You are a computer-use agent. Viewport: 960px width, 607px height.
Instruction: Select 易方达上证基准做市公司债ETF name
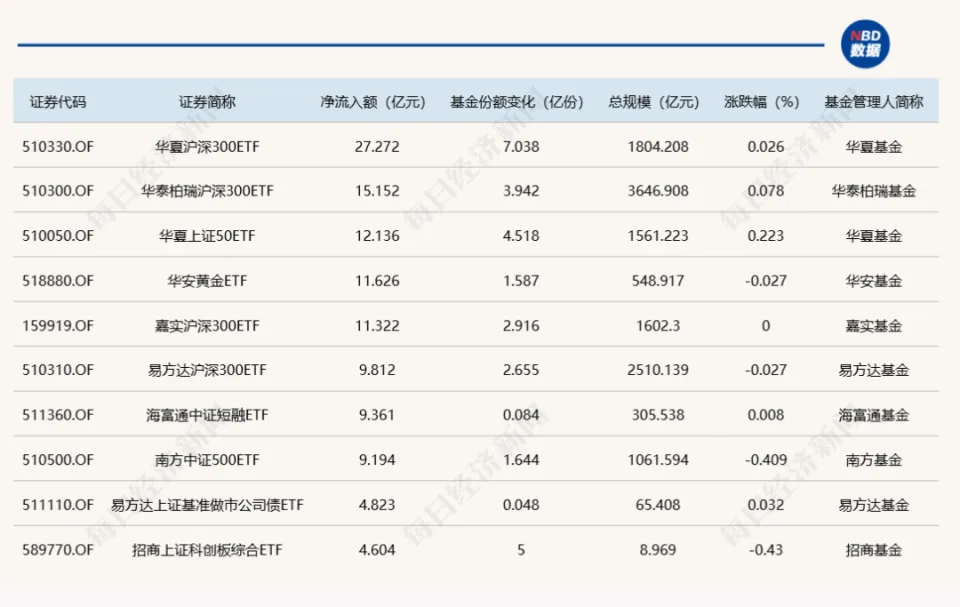[x=207, y=505]
